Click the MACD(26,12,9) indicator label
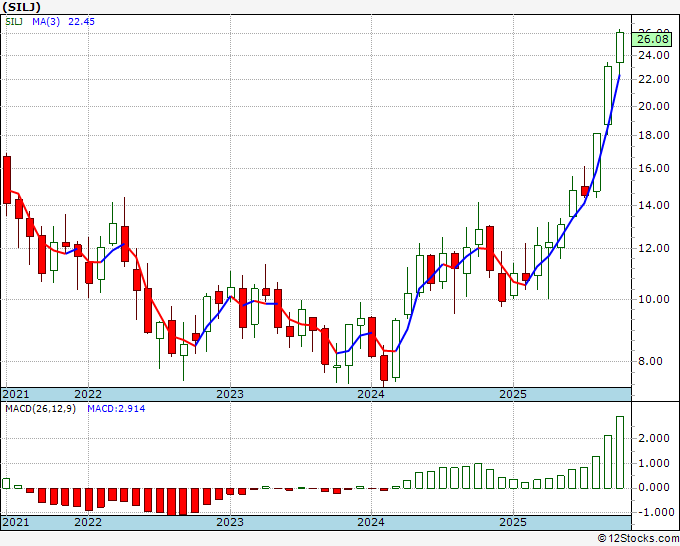This screenshot has width=680, height=546. 40,409
